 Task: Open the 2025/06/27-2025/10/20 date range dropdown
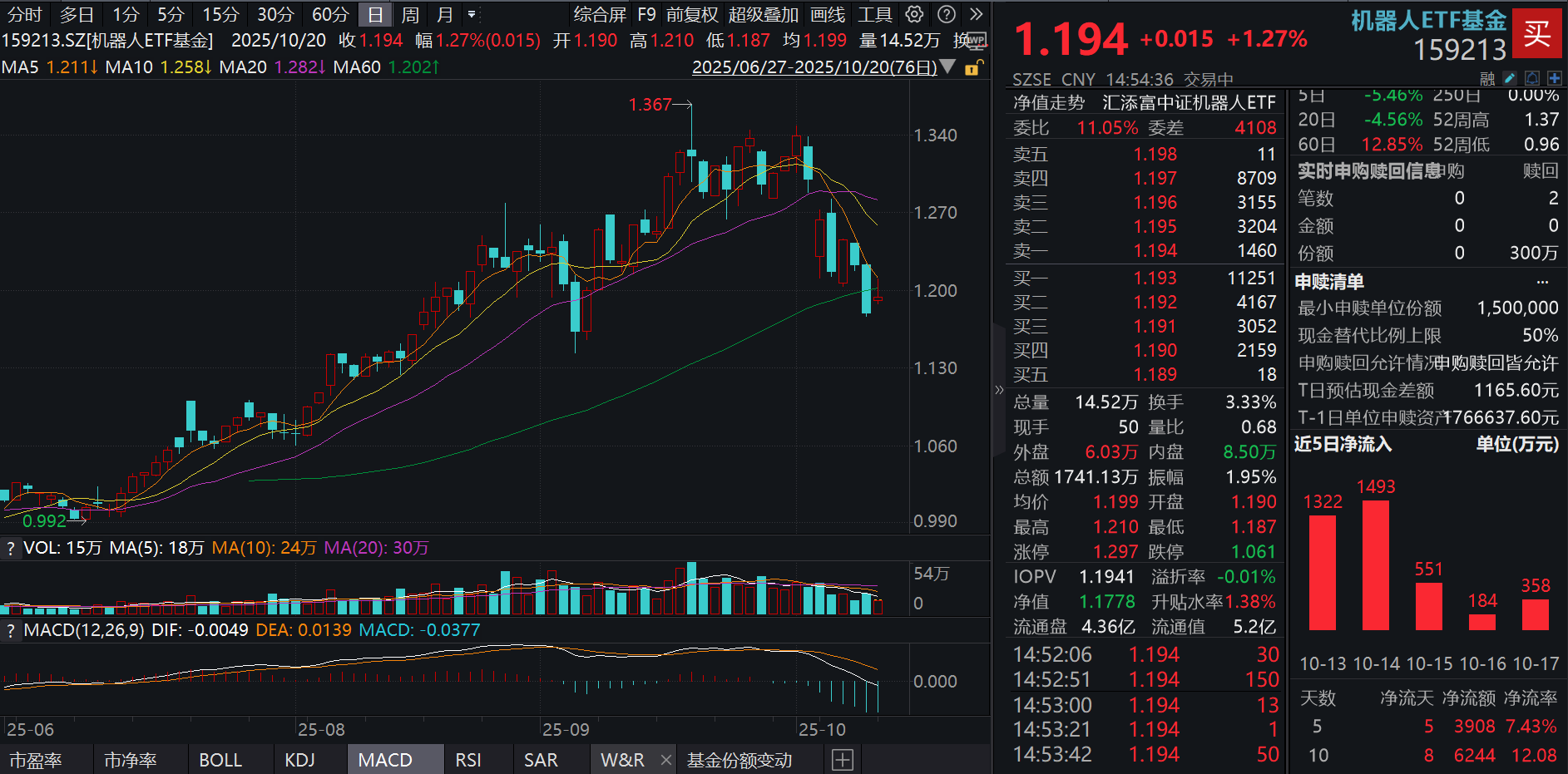pyautogui.click(x=947, y=67)
